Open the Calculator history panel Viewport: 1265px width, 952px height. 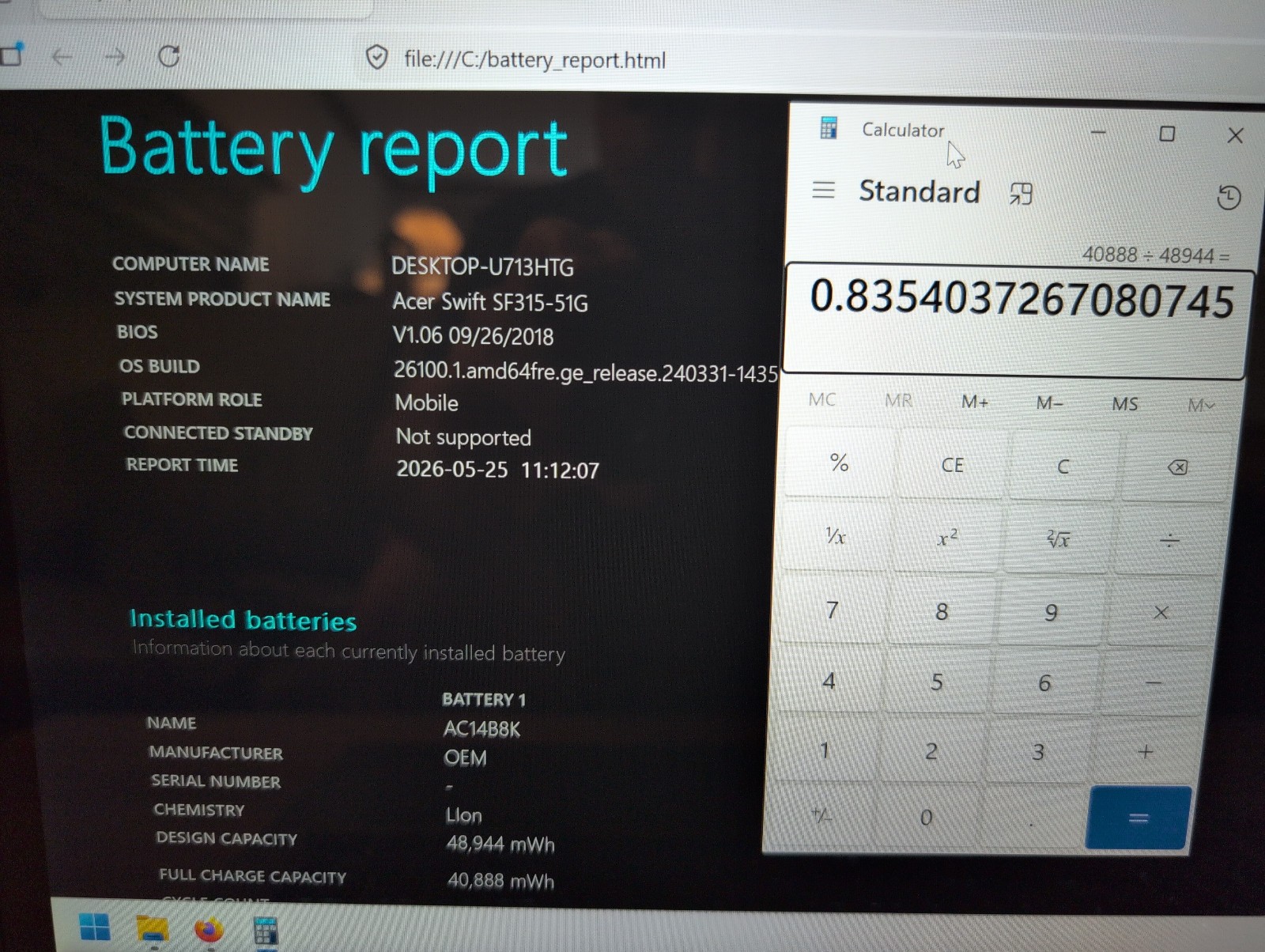click(1229, 198)
